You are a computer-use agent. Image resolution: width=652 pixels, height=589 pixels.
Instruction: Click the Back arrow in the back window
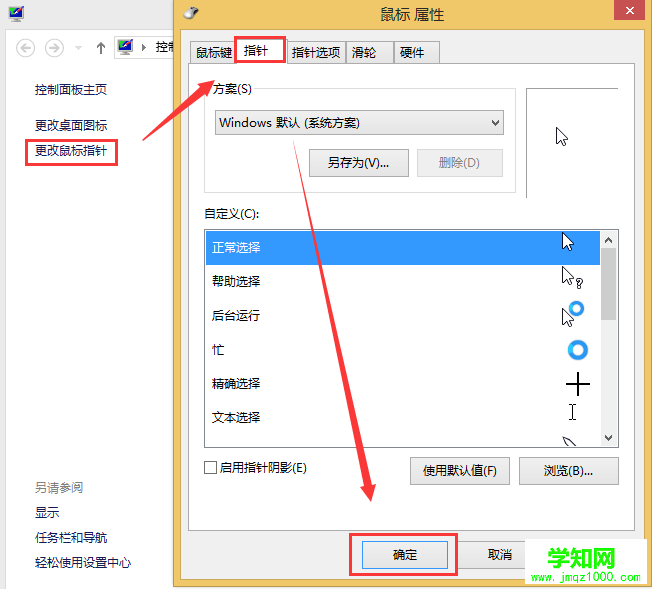point(25,48)
